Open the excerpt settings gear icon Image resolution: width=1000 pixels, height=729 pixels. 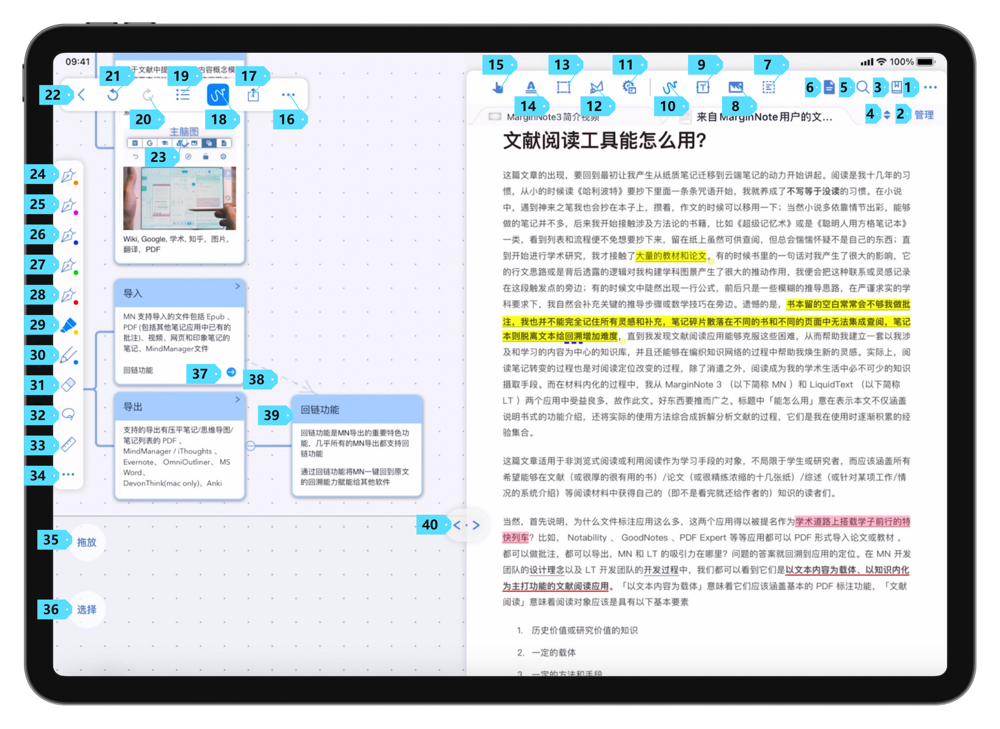(629, 87)
